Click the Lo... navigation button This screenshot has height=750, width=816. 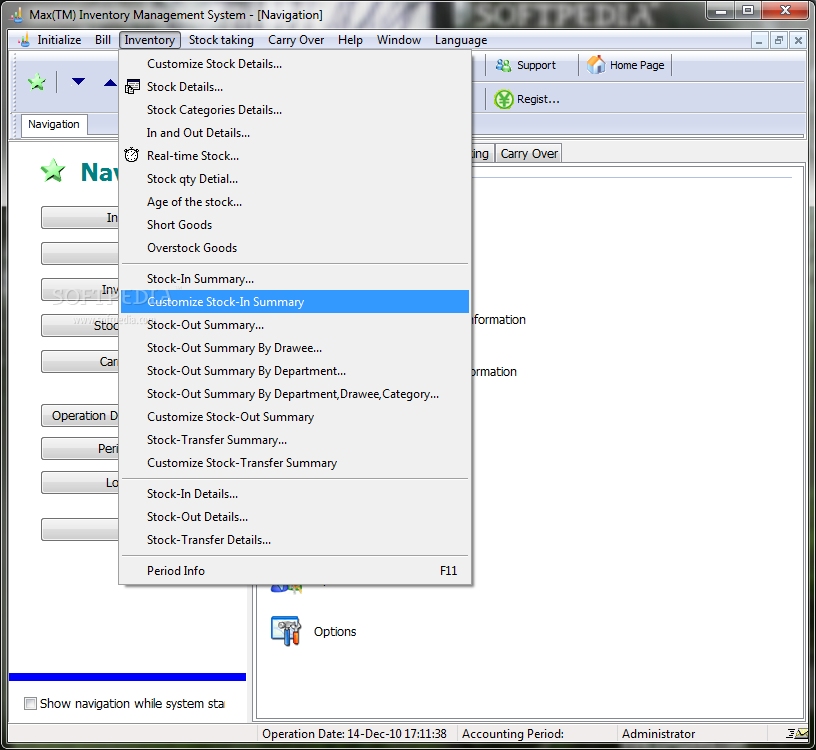pyautogui.click(x=80, y=482)
